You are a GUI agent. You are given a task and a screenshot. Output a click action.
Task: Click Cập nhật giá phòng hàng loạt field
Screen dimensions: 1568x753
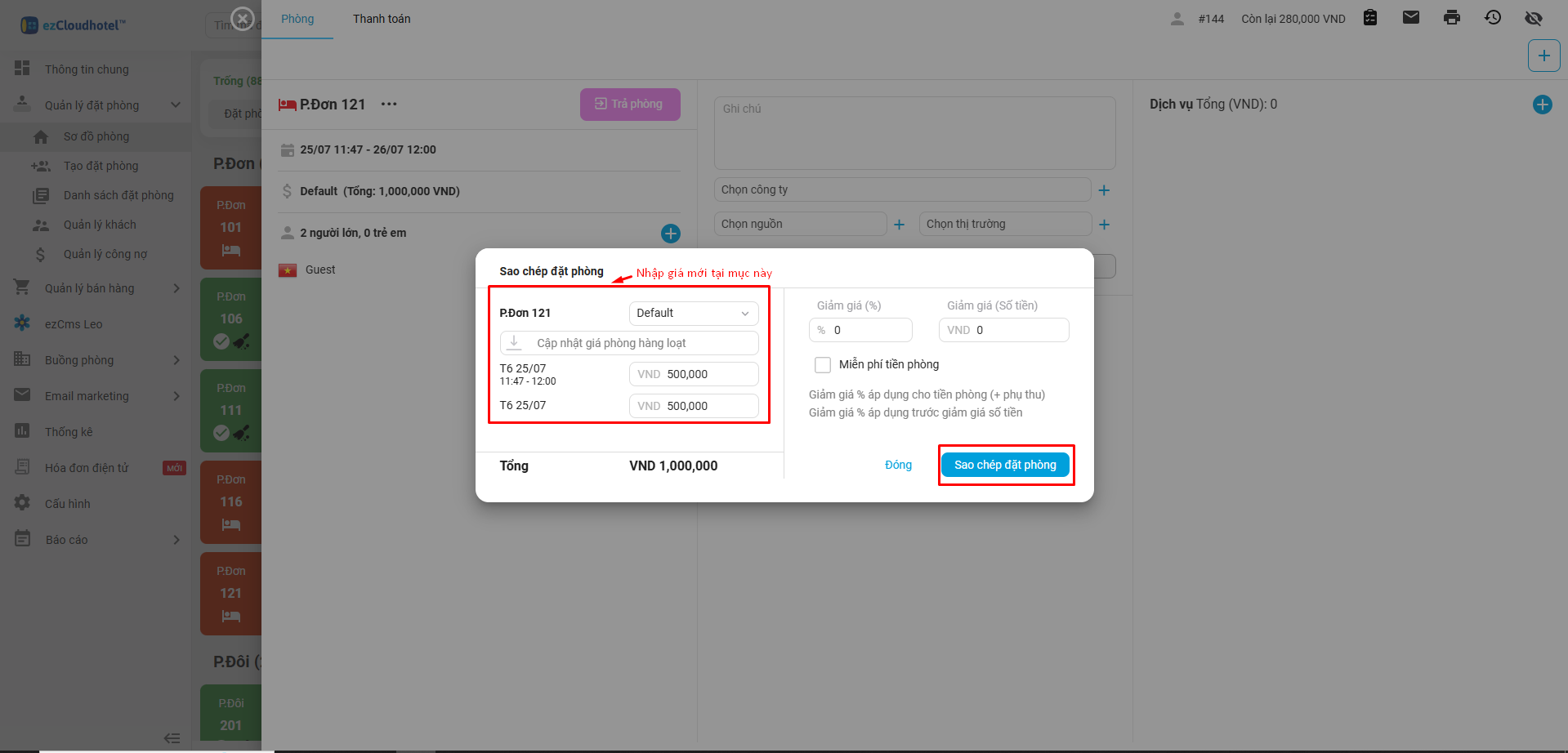click(628, 343)
